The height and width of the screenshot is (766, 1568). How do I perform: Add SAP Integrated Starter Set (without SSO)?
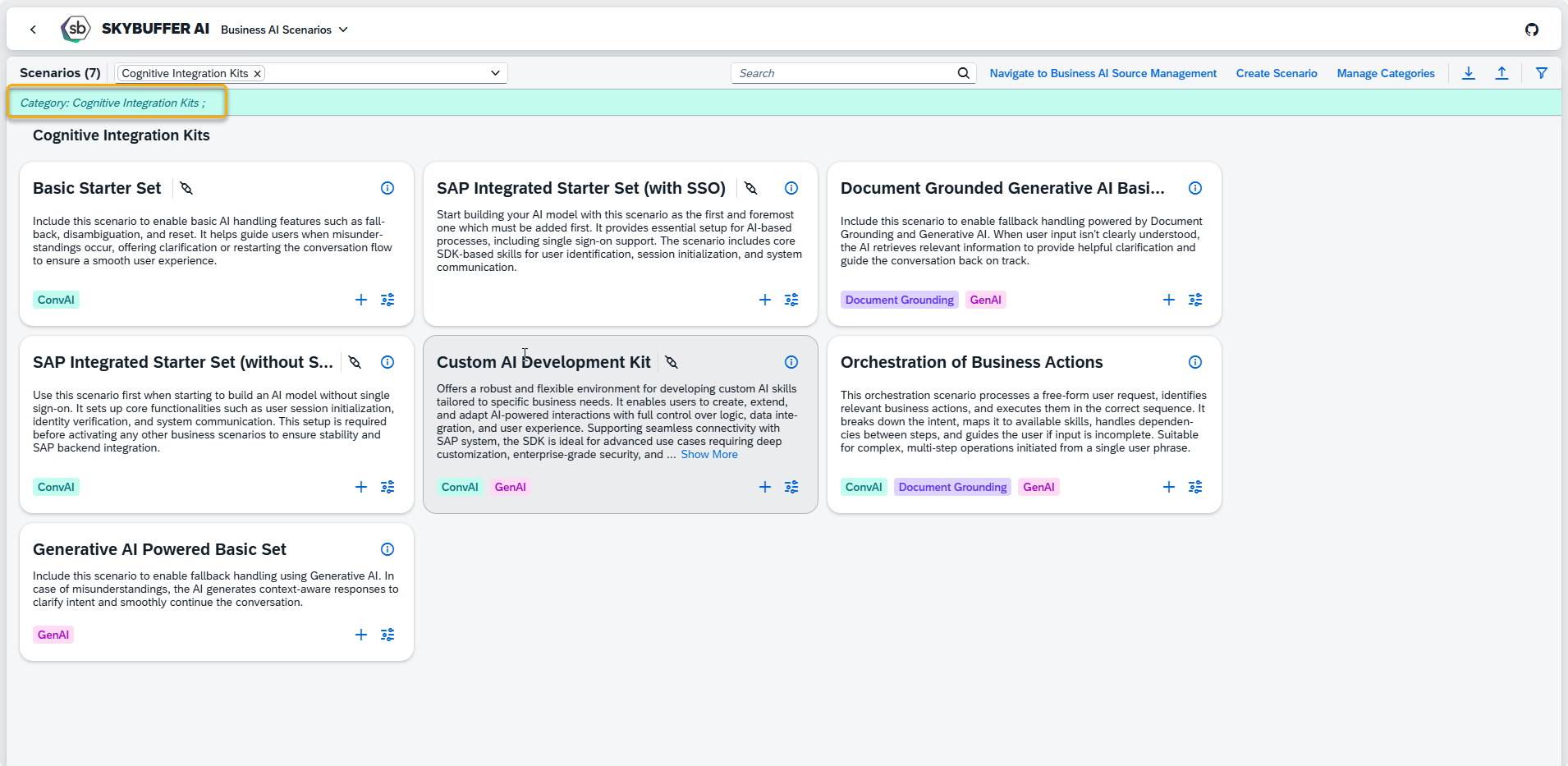[361, 487]
